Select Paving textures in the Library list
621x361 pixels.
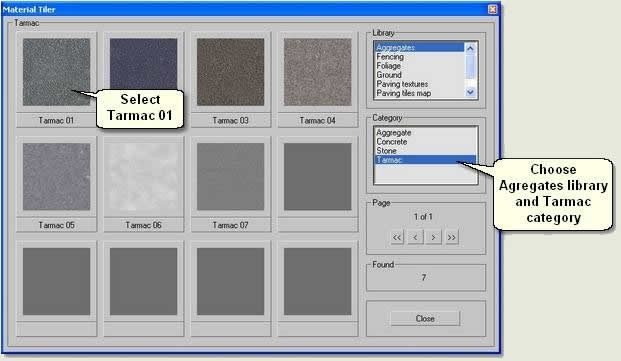click(419, 84)
